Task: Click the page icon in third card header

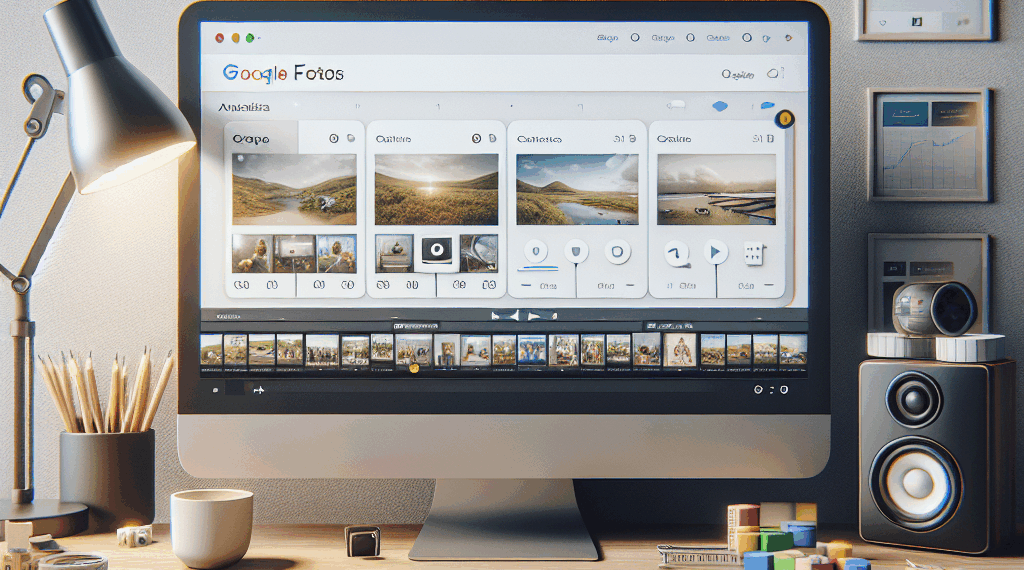Action: pyautogui.click(x=632, y=138)
